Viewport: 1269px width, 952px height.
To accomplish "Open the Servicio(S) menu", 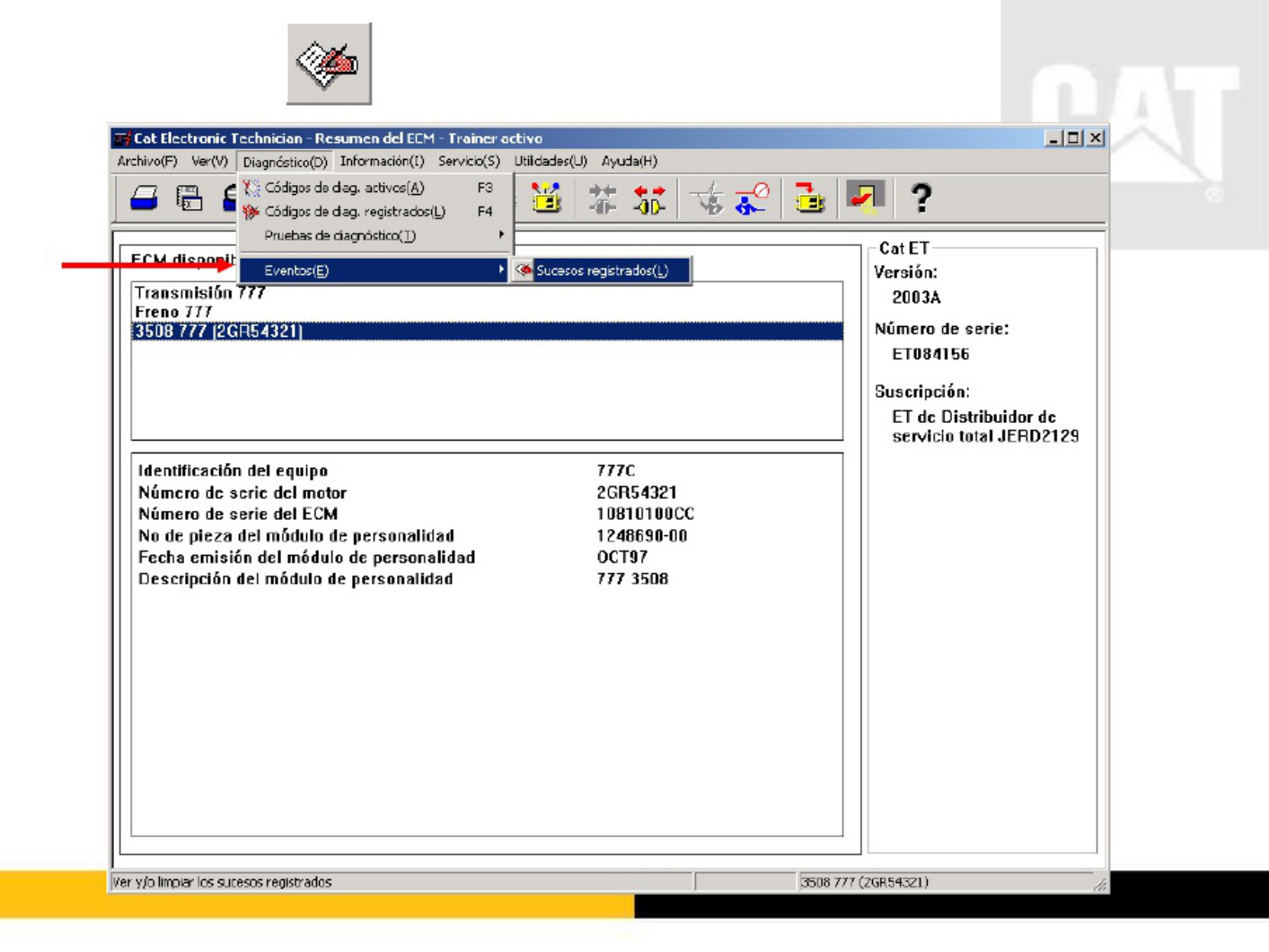I will pyautogui.click(x=469, y=162).
